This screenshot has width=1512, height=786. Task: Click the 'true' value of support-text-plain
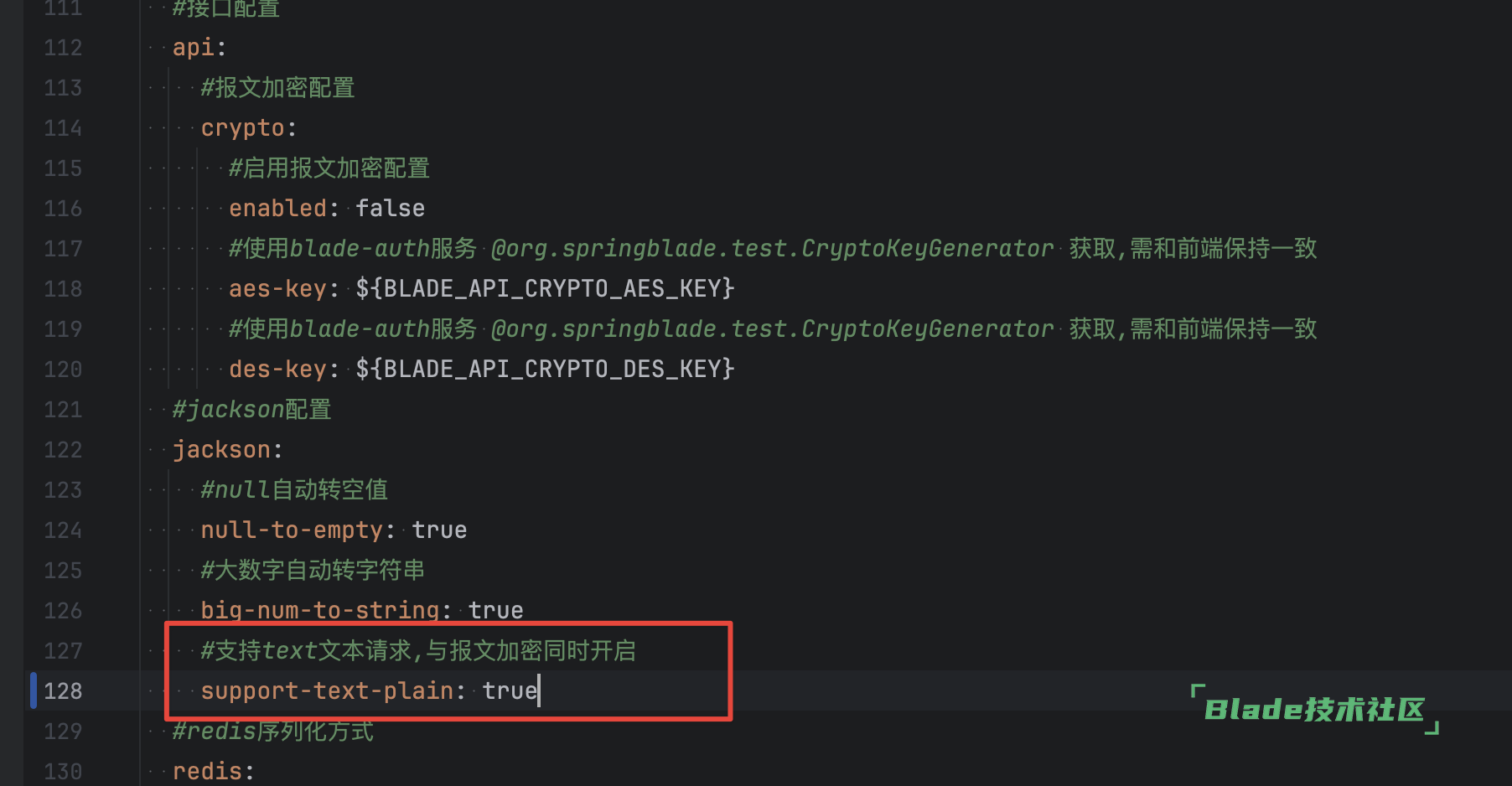coord(510,690)
